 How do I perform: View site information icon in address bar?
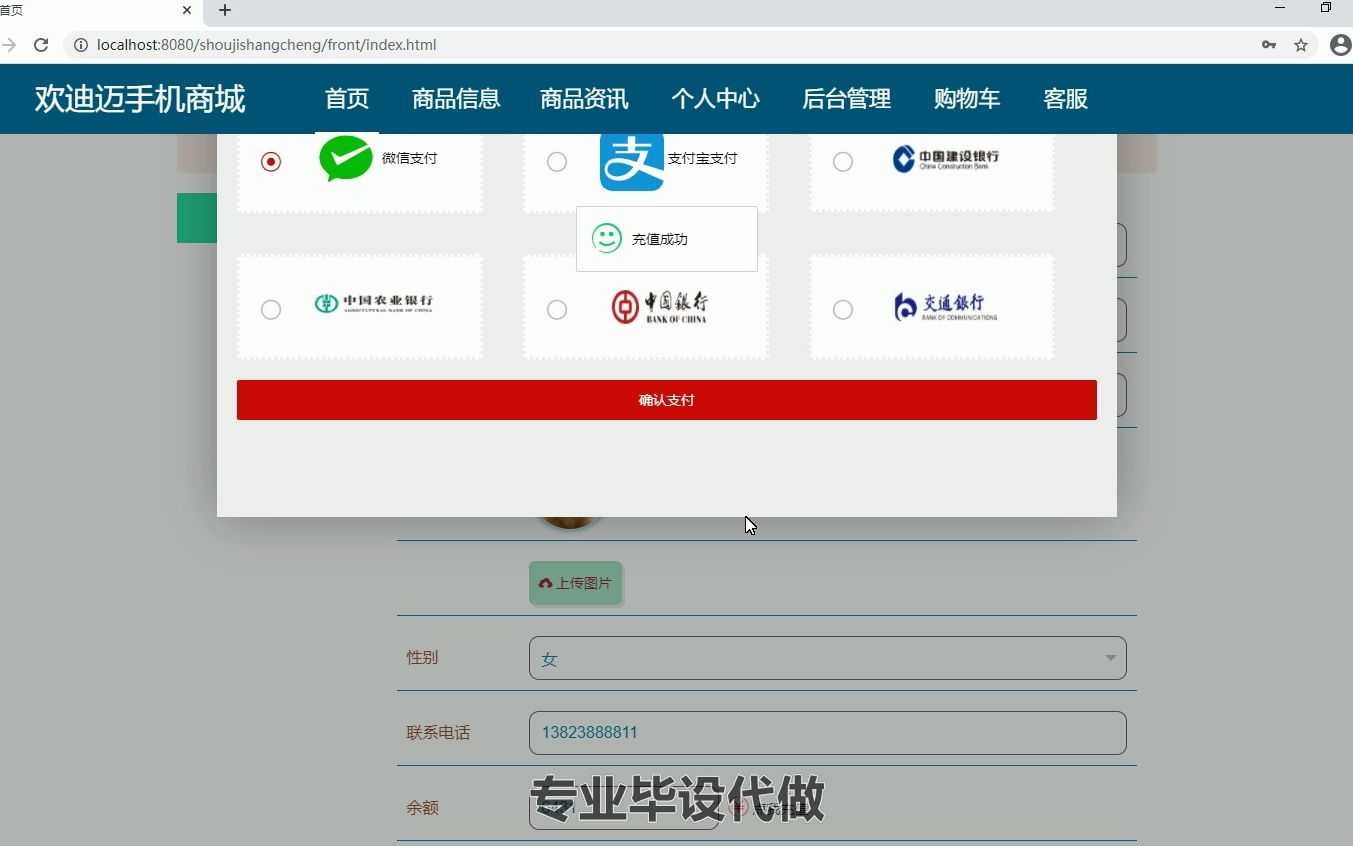click(x=81, y=45)
